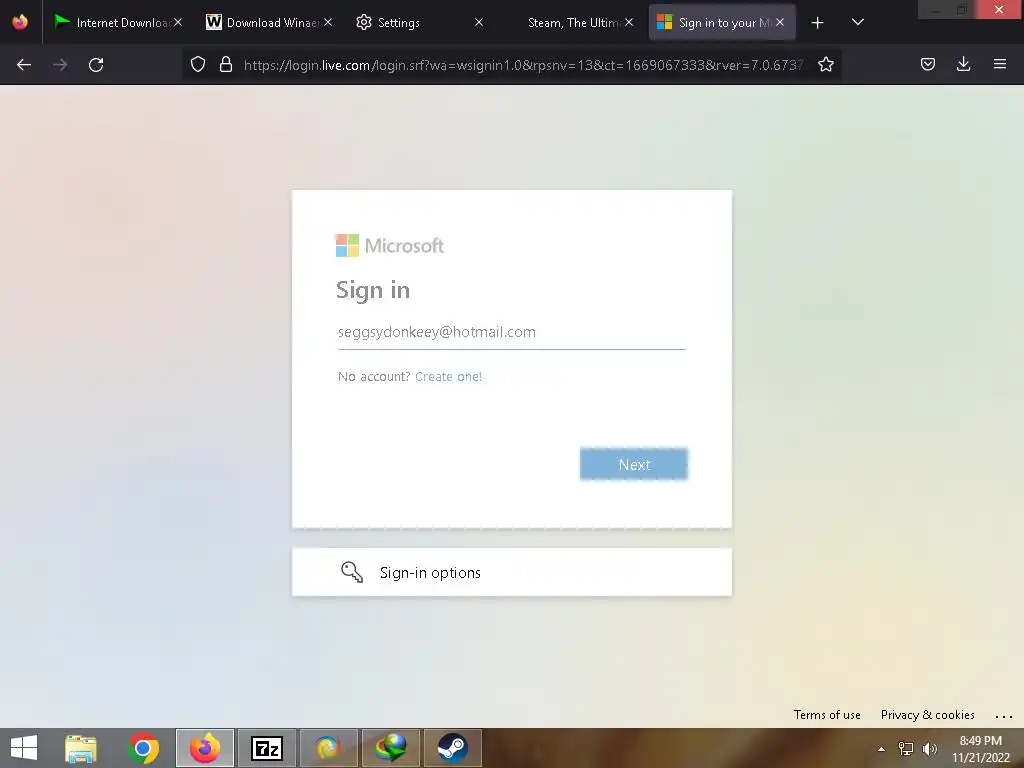List all tabs with the chevron
The image size is (1024, 768).
point(858,22)
